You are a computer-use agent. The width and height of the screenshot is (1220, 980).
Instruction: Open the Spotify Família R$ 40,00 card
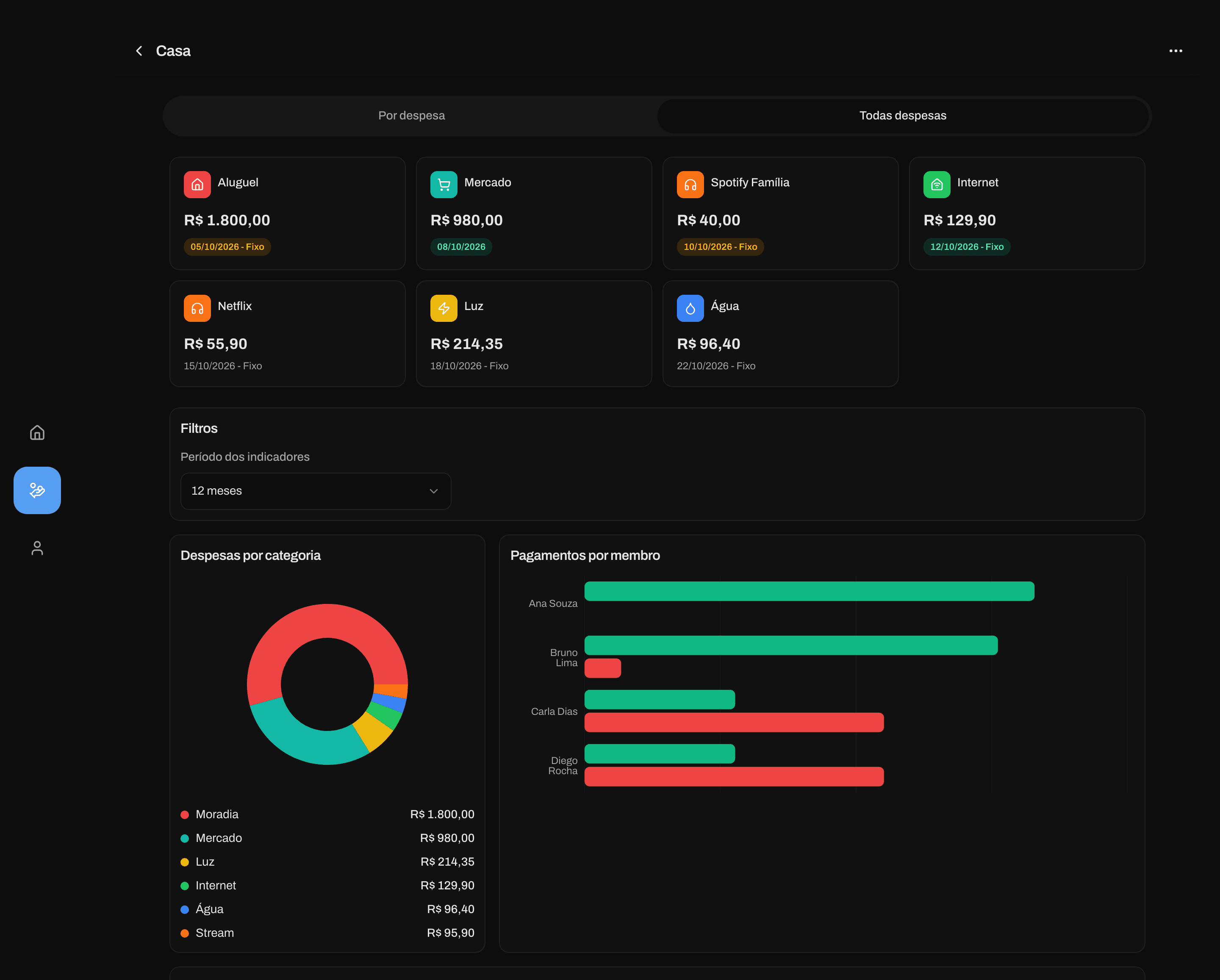[781, 213]
